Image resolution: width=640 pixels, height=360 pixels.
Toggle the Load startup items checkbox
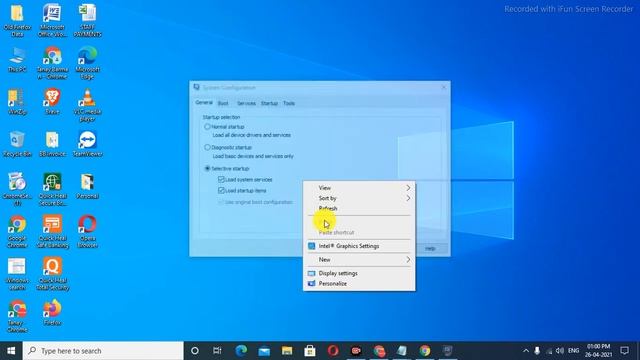click(221, 190)
